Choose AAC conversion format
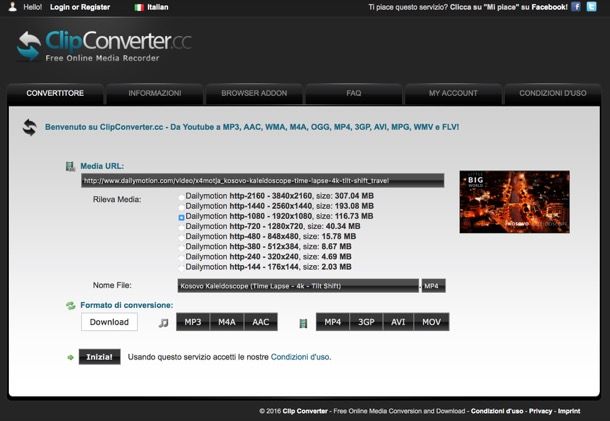This screenshot has height=421, width=610. (261, 322)
